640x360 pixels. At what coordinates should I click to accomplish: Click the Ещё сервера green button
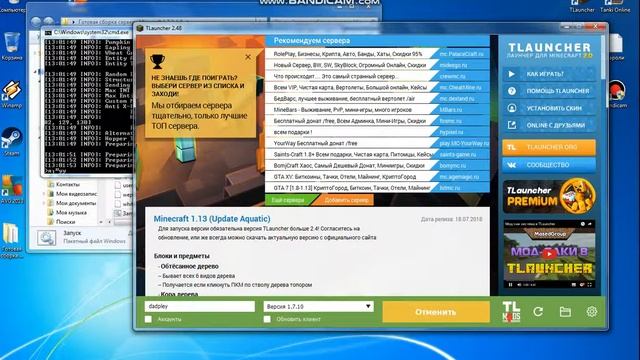[289, 200]
